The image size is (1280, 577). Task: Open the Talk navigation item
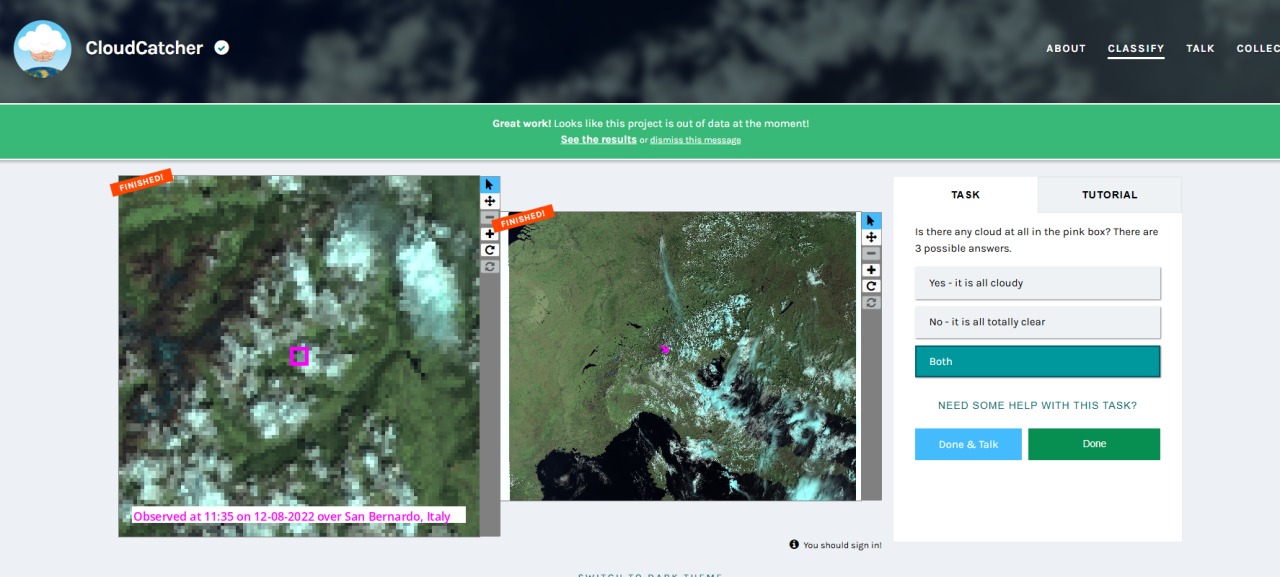tap(1200, 48)
